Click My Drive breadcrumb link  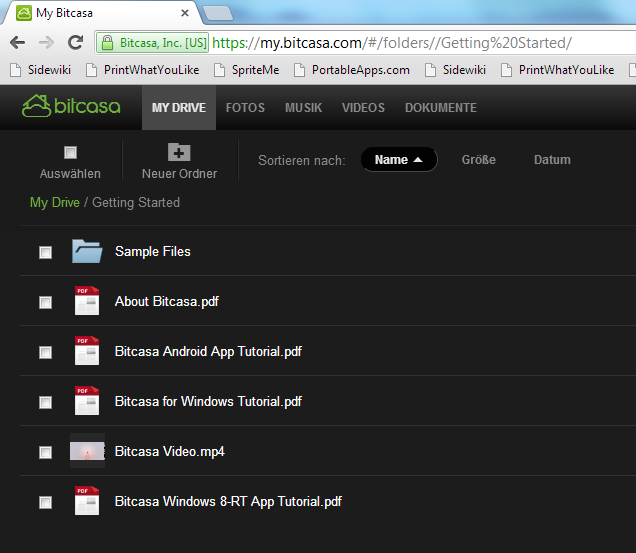click(55, 202)
